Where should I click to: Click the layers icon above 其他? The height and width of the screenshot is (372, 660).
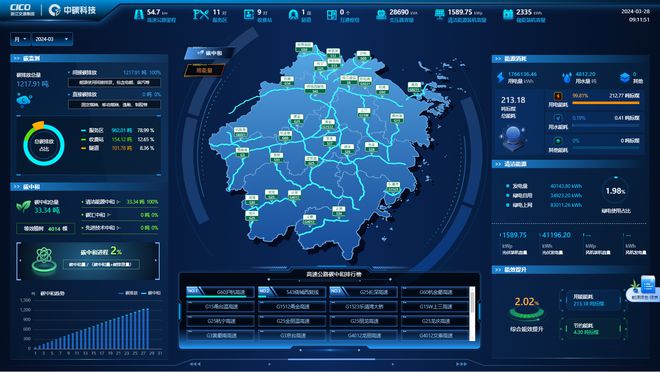pos(625,77)
